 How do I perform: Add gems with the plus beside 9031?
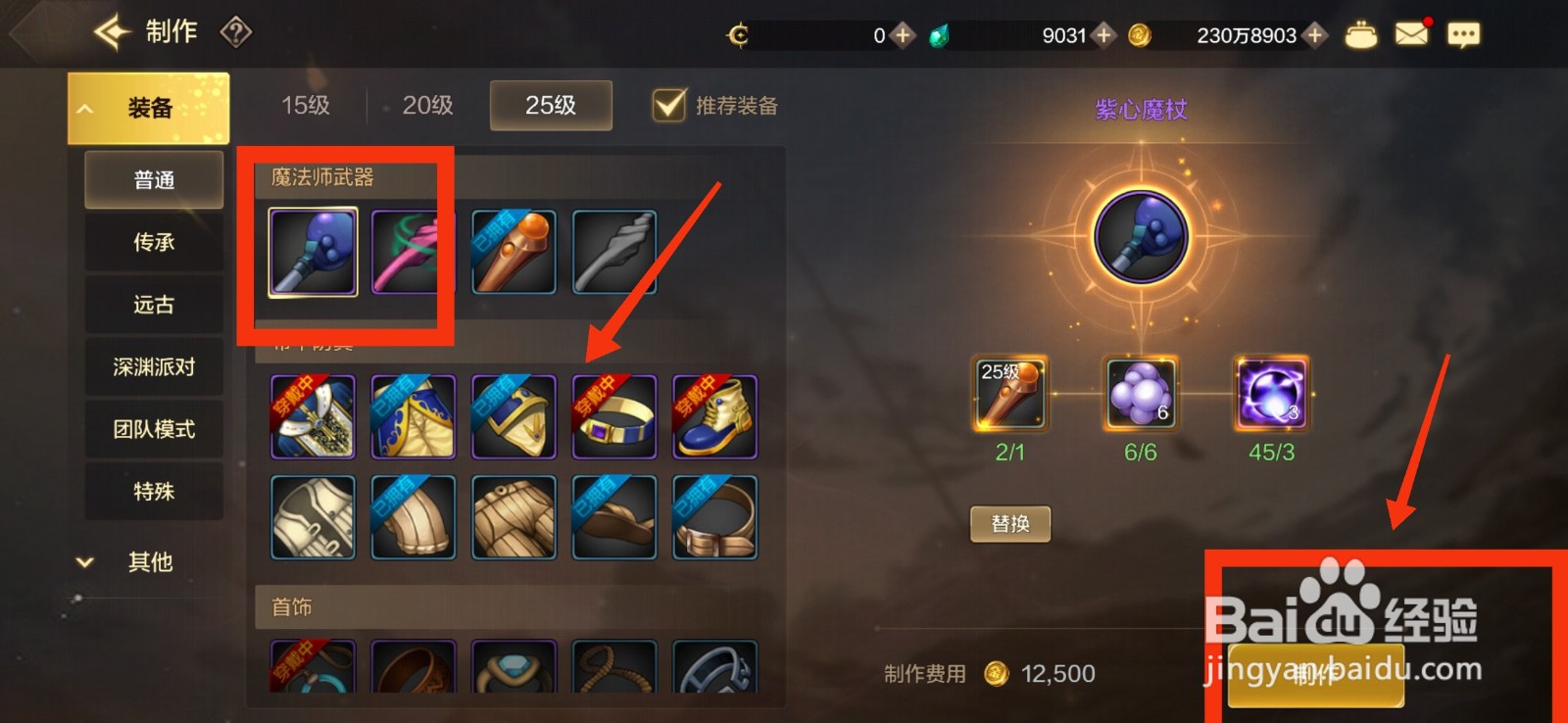[x=1103, y=35]
